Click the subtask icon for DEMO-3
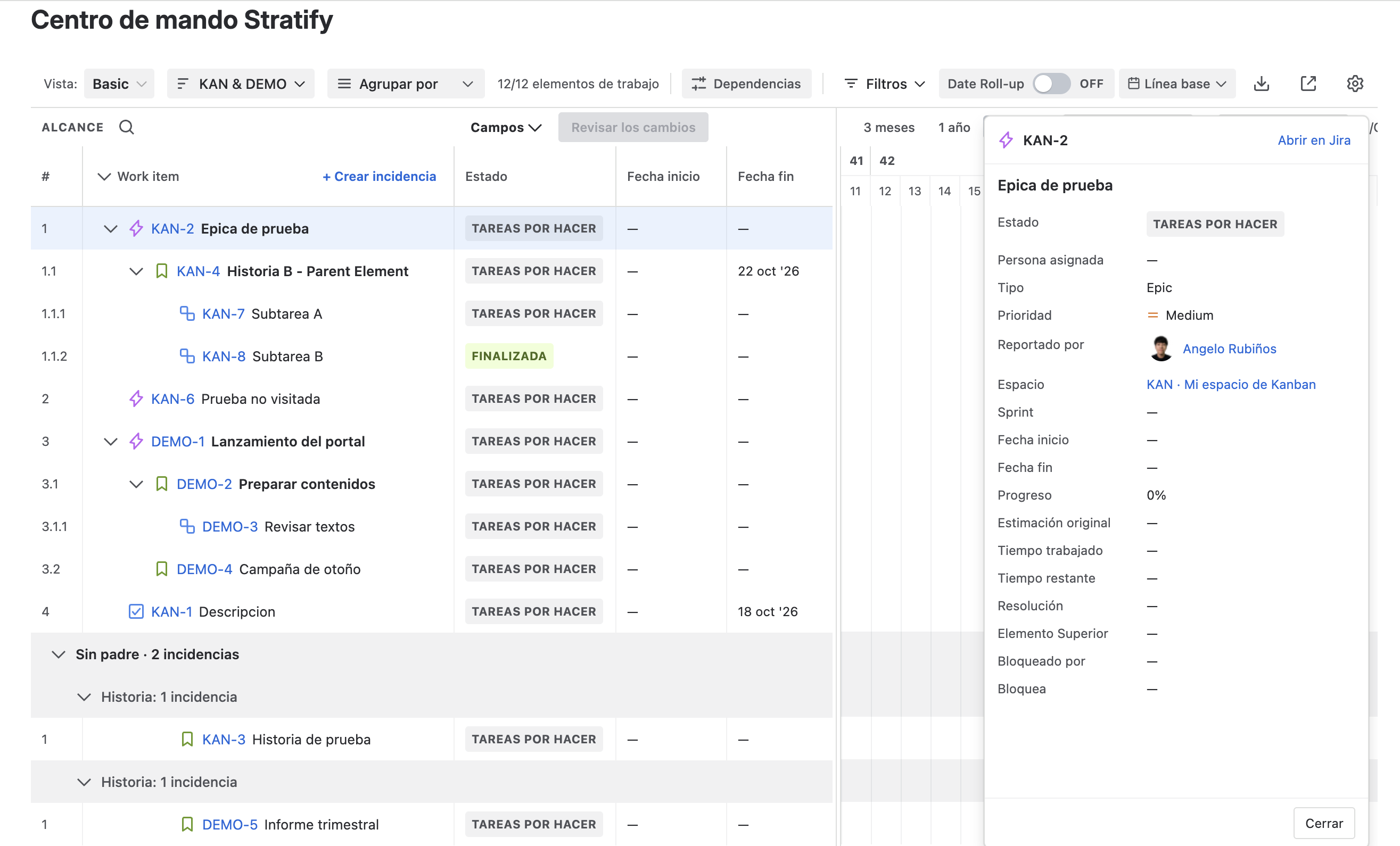 coord(187,526)
